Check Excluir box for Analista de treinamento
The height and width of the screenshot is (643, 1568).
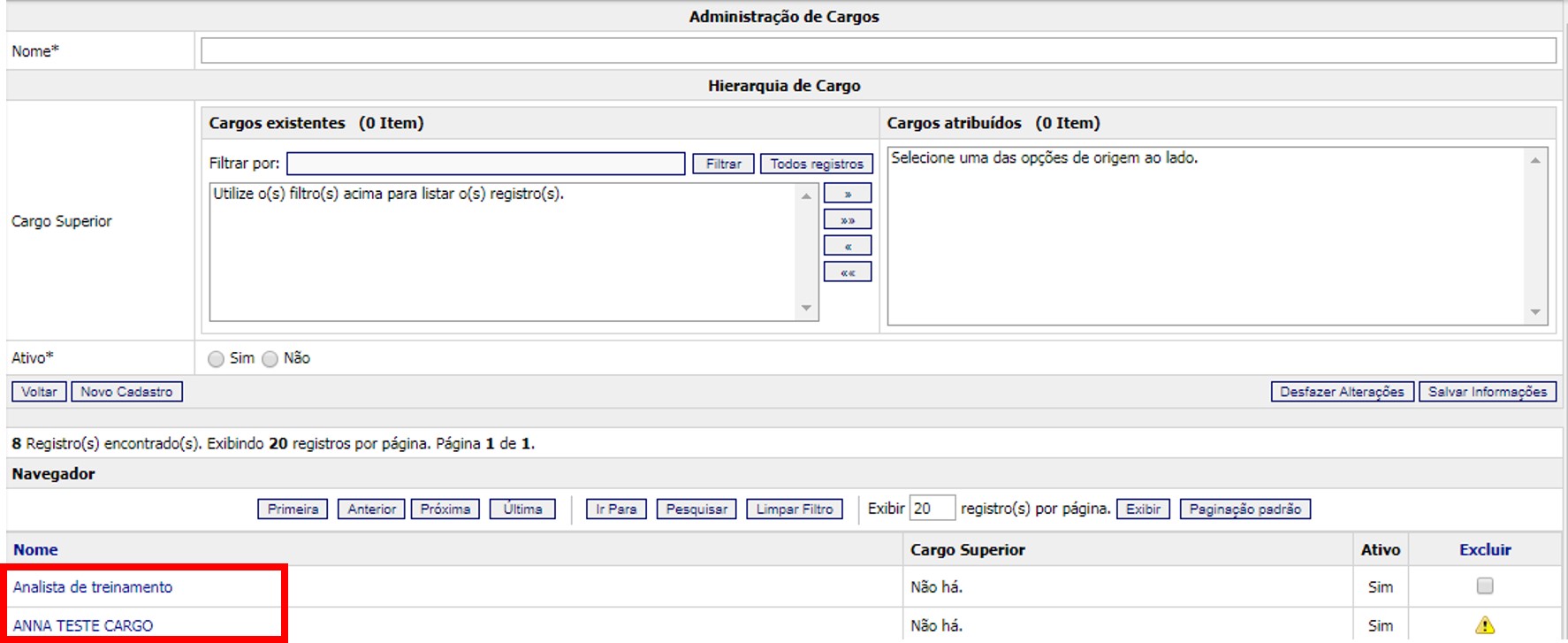(x=1484, y=586)
